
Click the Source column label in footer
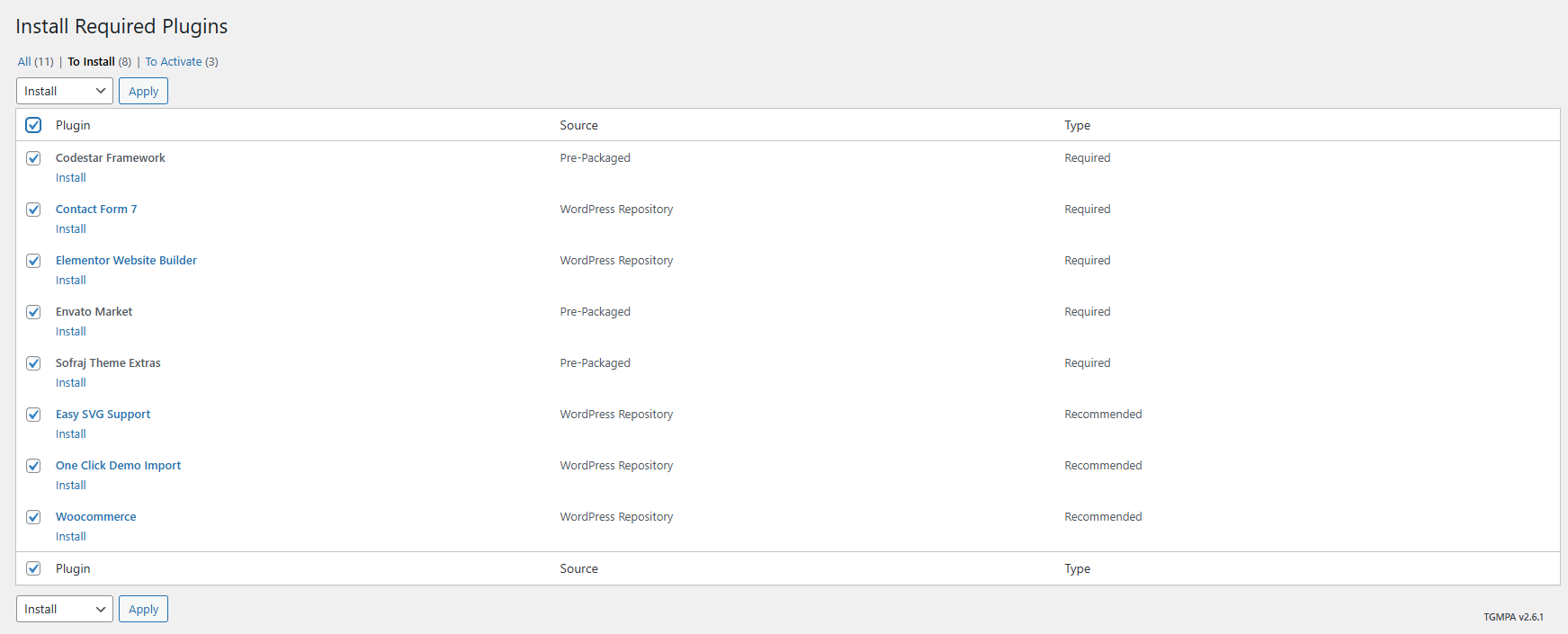[x=578, y=568]
